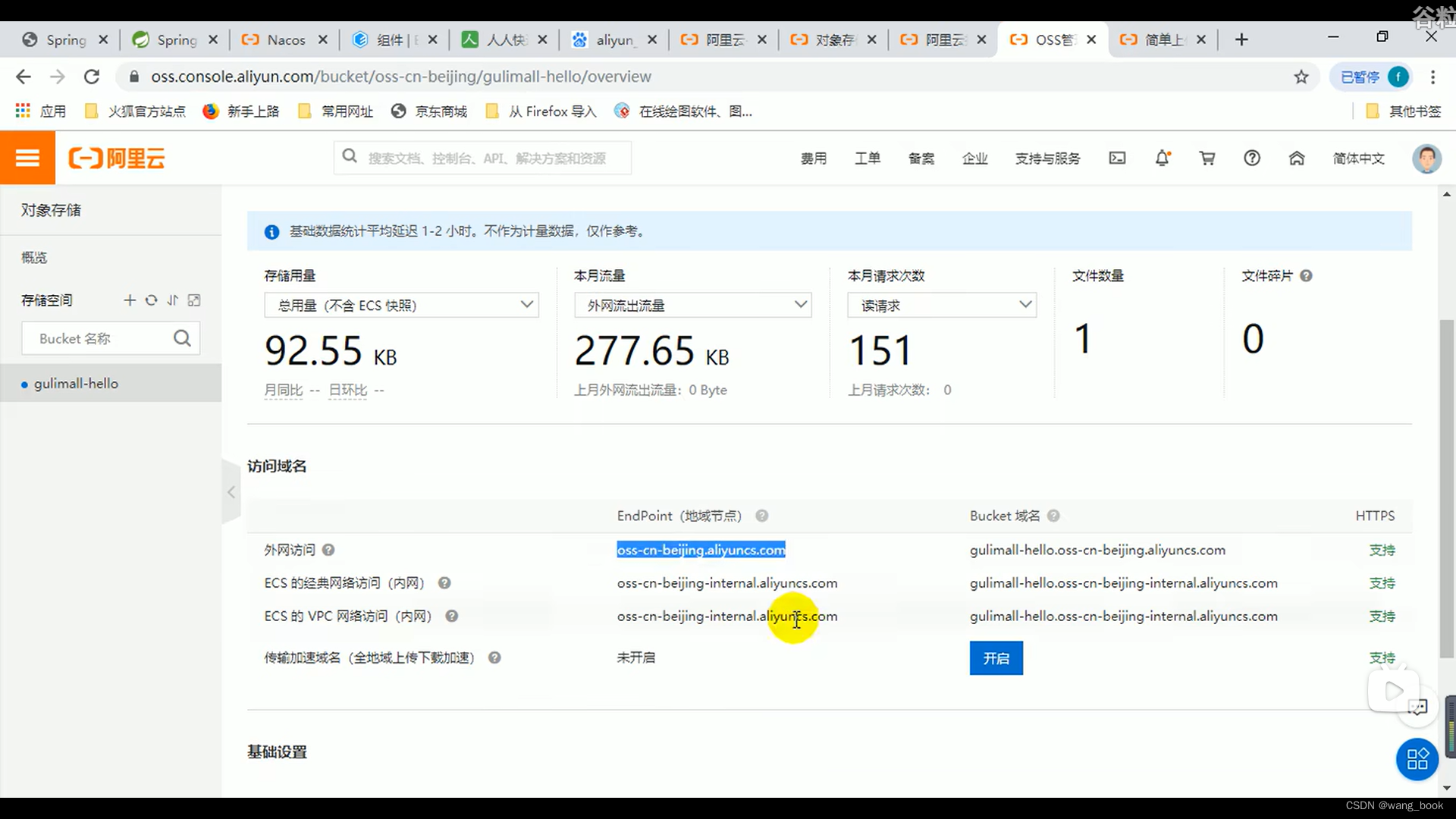The height and width of the screenshot is (819, 1456).
Task: Open the help question mark icon in header
Action: (1252, 158)
